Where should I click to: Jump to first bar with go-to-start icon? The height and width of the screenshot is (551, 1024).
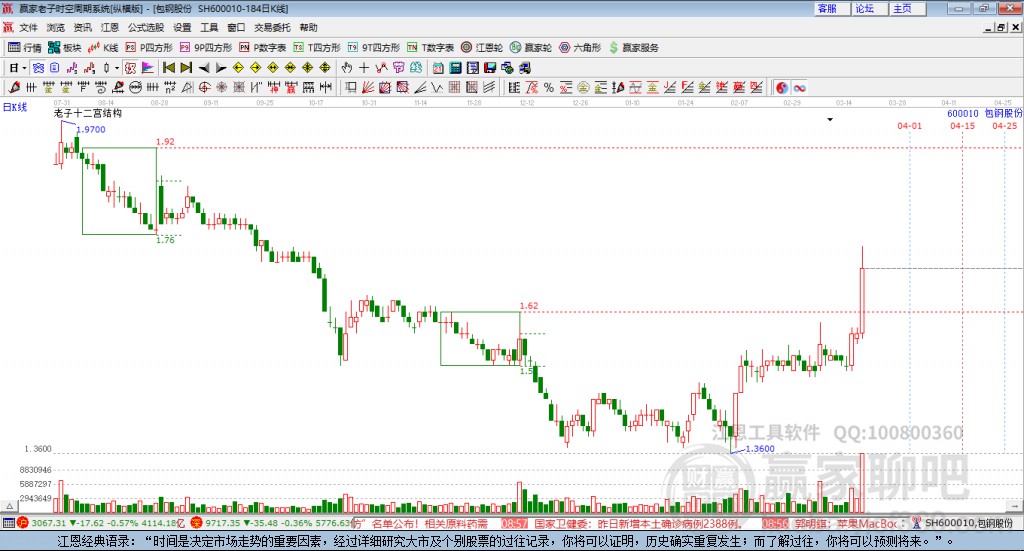(x=168, y=68)
